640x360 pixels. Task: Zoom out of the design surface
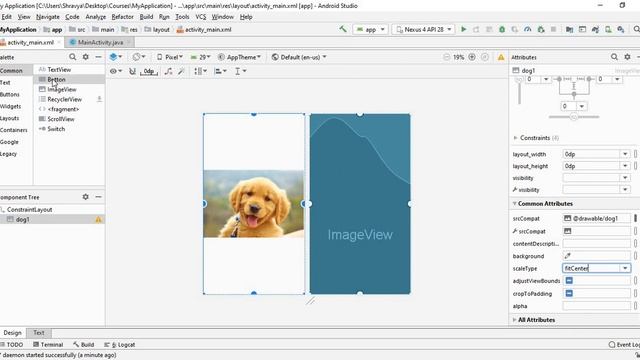(x=447, y=57)
